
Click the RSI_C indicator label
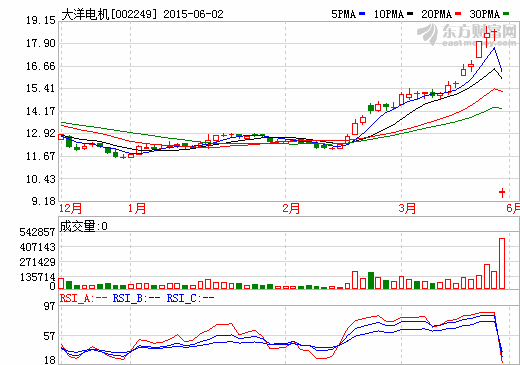click(190, 298)
